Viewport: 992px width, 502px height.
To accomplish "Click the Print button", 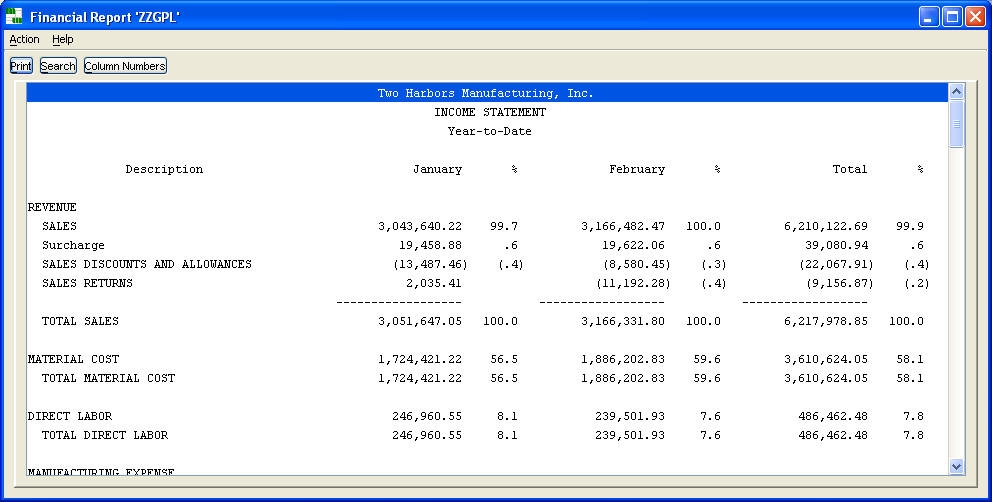I will point(21,66).
